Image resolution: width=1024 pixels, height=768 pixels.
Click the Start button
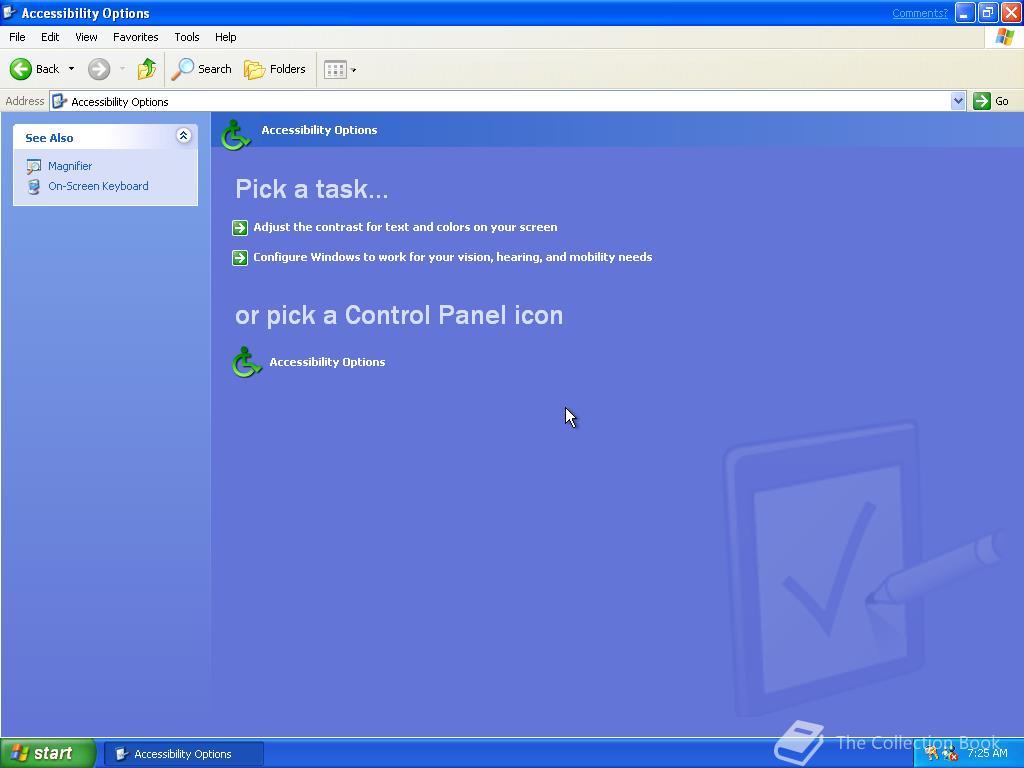(x=48, y=754)
